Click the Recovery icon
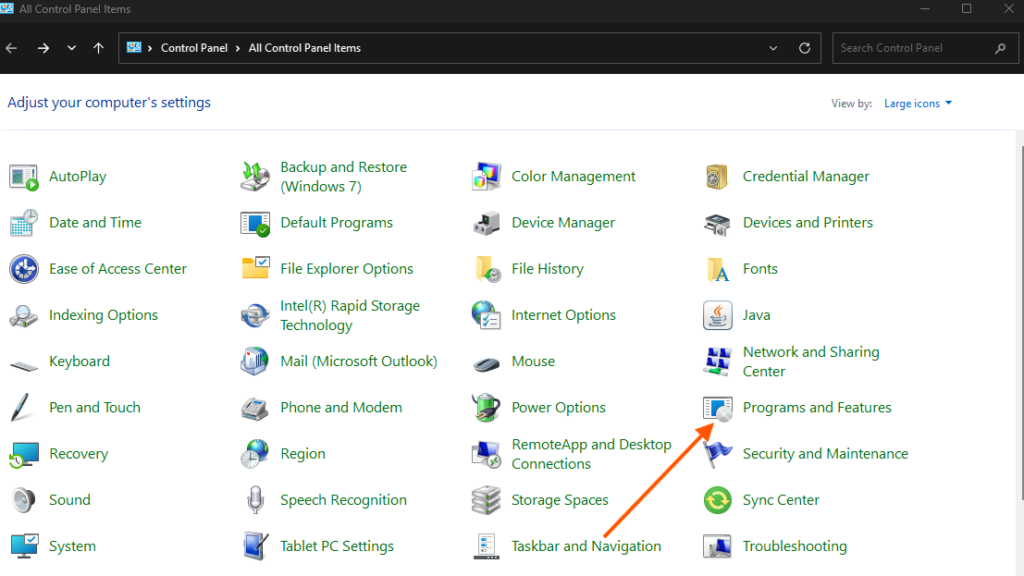Viewport: 1024px width, 576px height. (24, 455)
